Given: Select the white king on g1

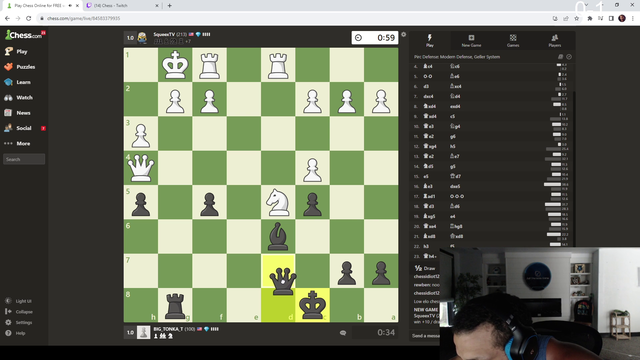Looking at the screenshot, I should (175, 65).
